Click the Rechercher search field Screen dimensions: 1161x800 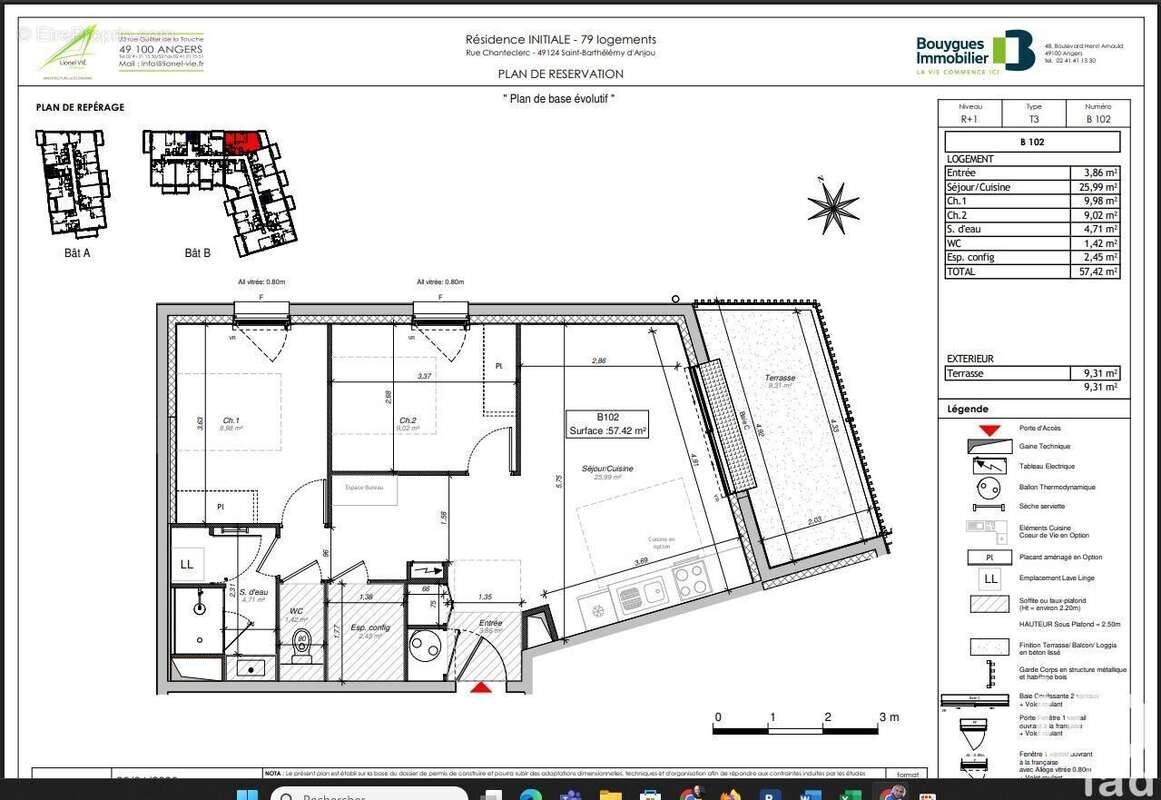(370, 793)
